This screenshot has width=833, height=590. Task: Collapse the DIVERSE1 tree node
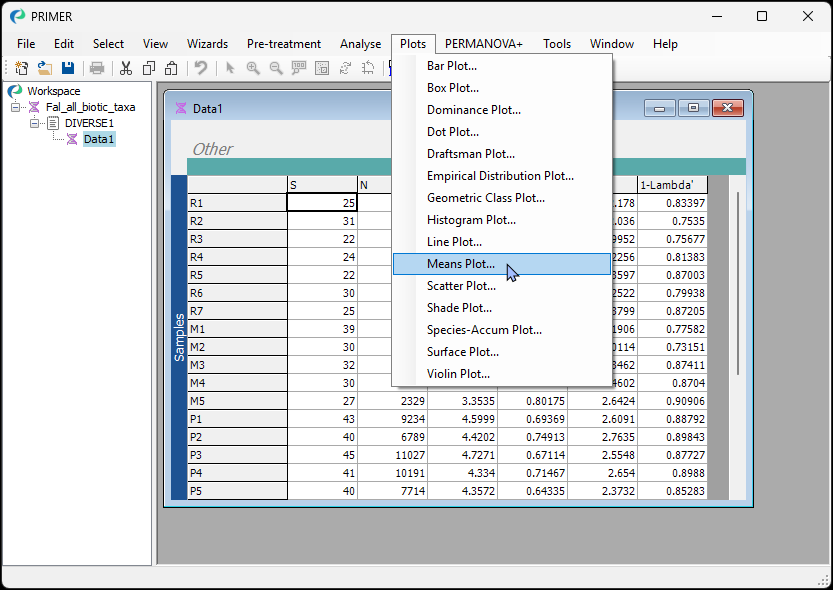pos(35,123)
